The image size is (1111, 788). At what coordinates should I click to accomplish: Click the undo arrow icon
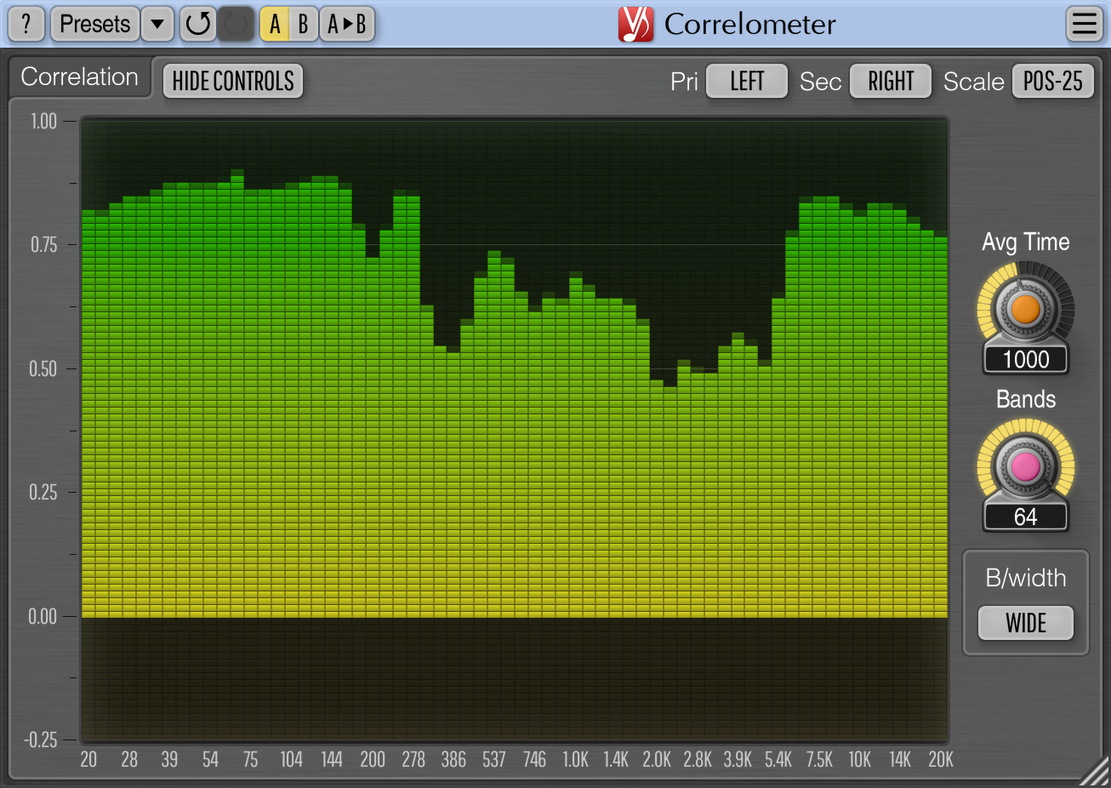click(x=197, y=24)
